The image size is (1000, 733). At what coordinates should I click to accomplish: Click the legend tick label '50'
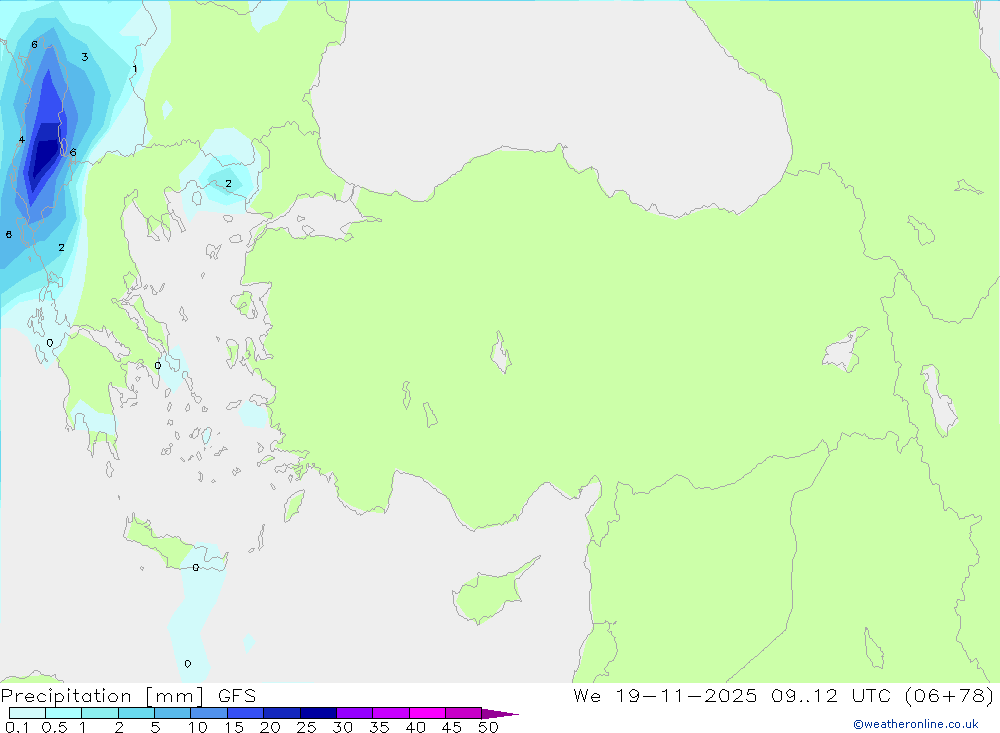[x=488, y=727]
